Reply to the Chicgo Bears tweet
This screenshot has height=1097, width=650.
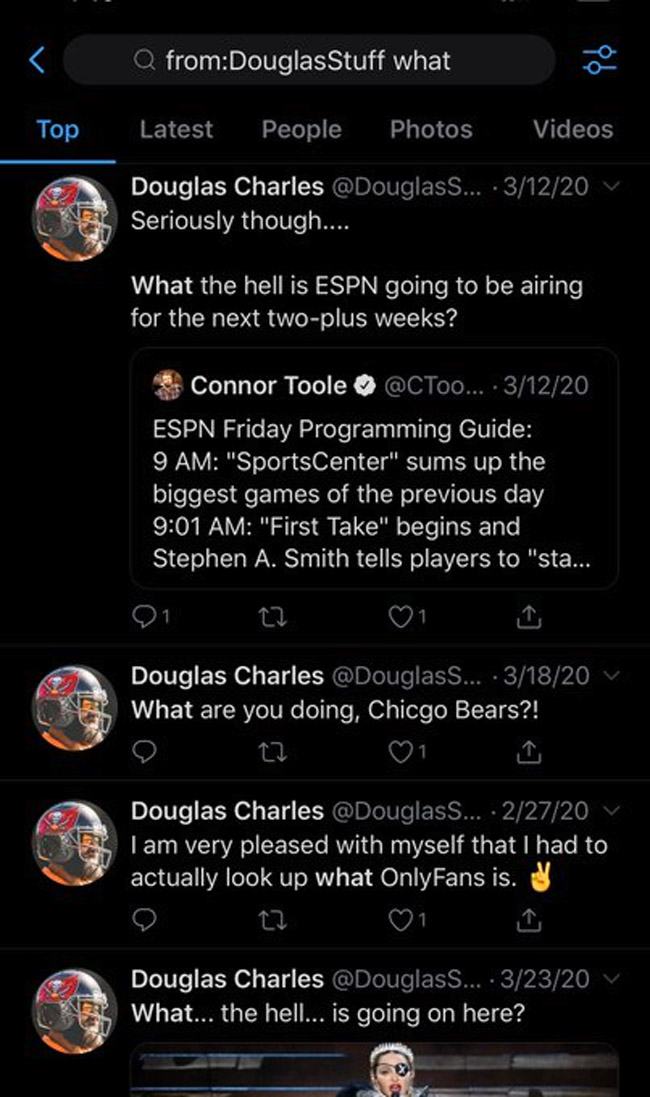point(146,752)
